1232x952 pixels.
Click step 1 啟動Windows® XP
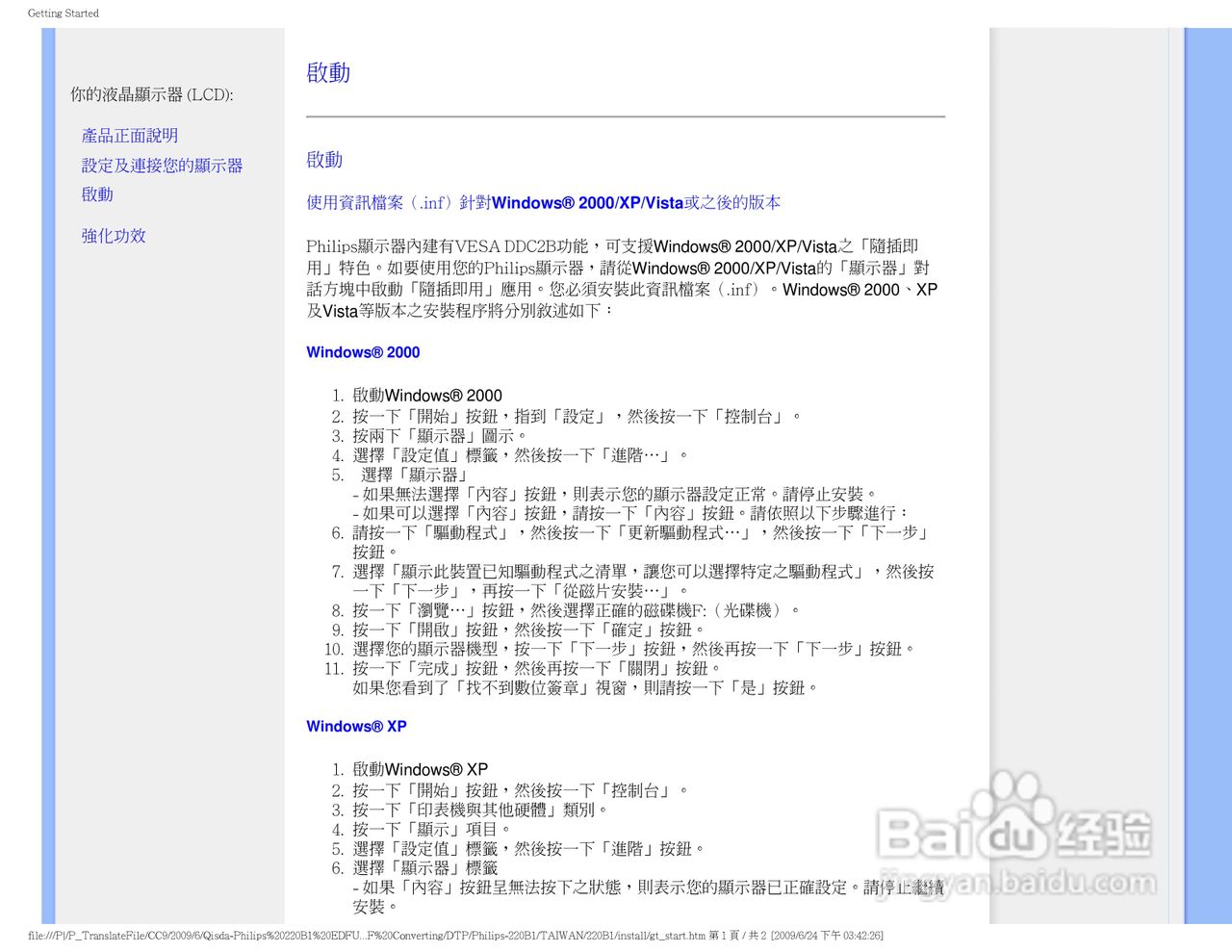(x=421, y=770)
